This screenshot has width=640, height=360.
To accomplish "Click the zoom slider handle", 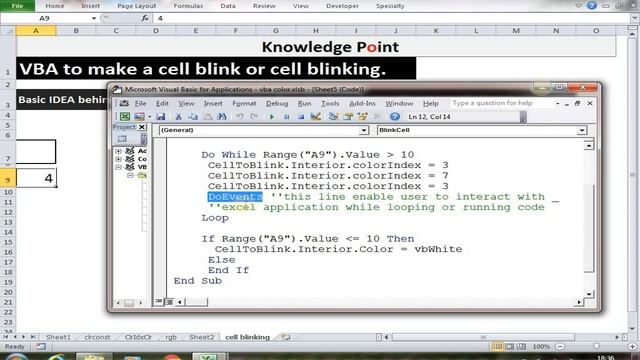I will click(x=596, y=347).
